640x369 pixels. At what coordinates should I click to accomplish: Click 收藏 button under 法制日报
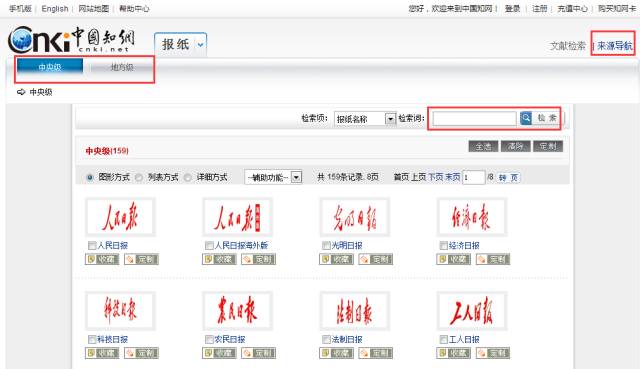[x=336, y=353]
